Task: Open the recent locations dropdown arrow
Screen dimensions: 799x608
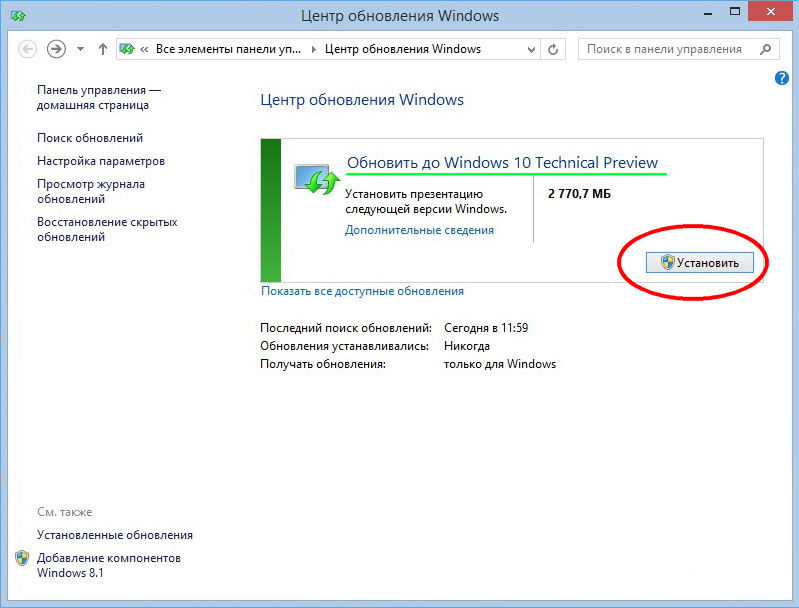Action: coord(81,49)
